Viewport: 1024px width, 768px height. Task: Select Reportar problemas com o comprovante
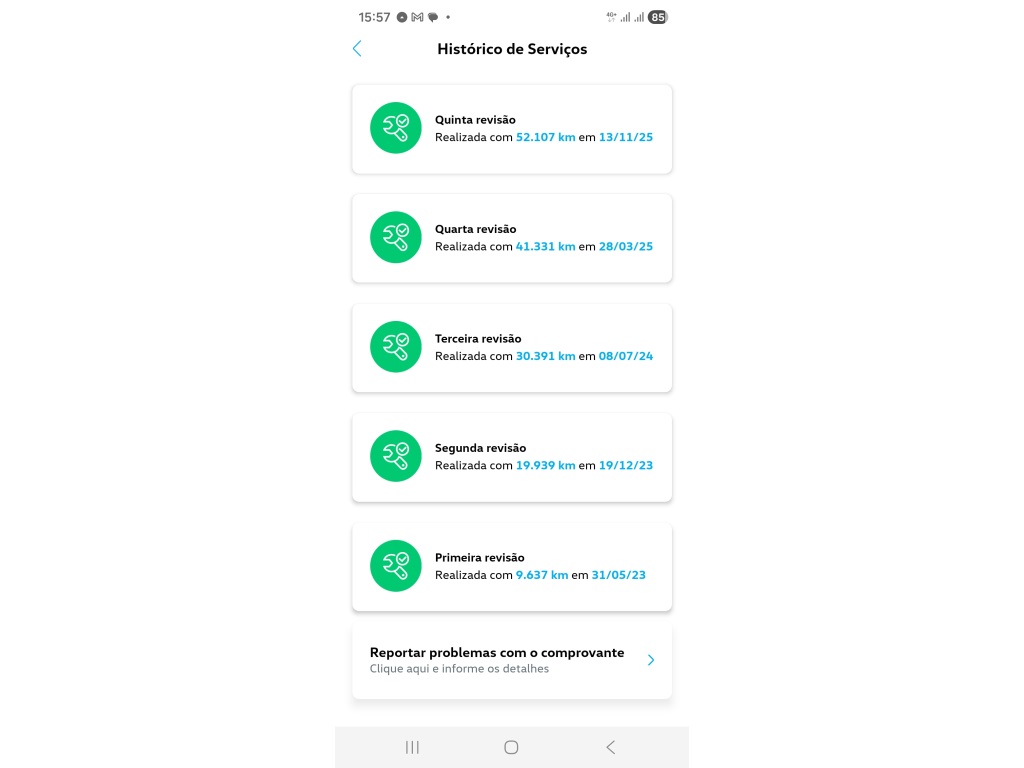pos(497,652)
